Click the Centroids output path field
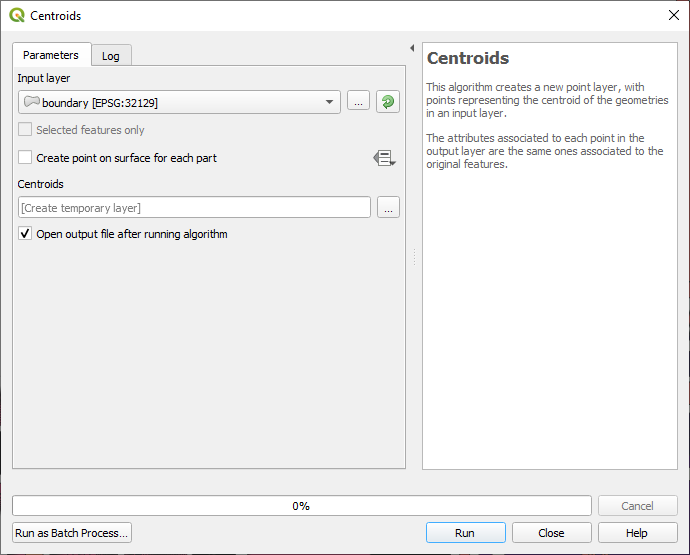The width and height of the screenshot is (690, 555). [194, 208]
